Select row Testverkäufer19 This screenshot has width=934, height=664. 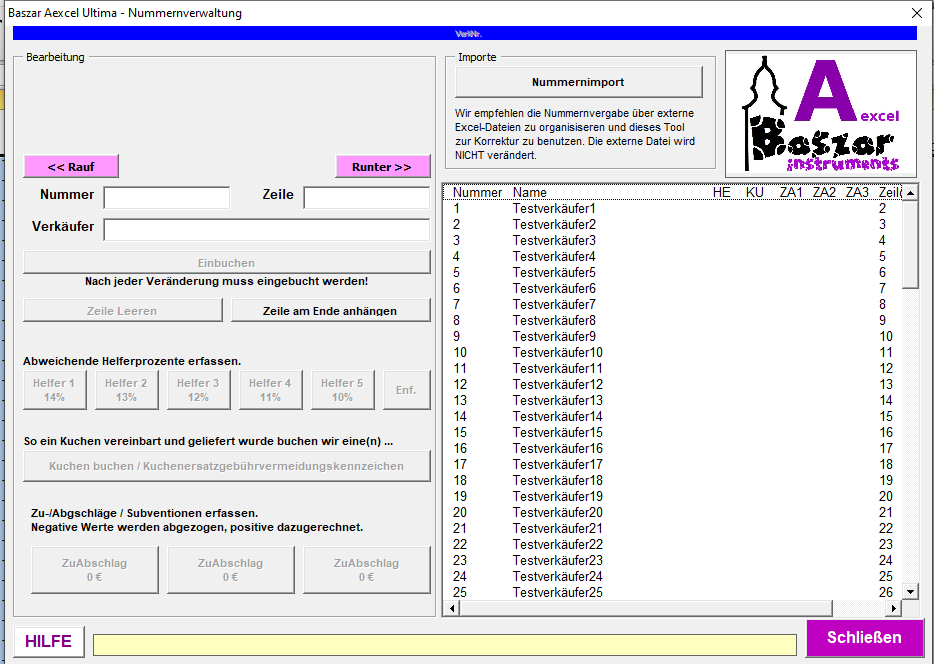(673, 497)
